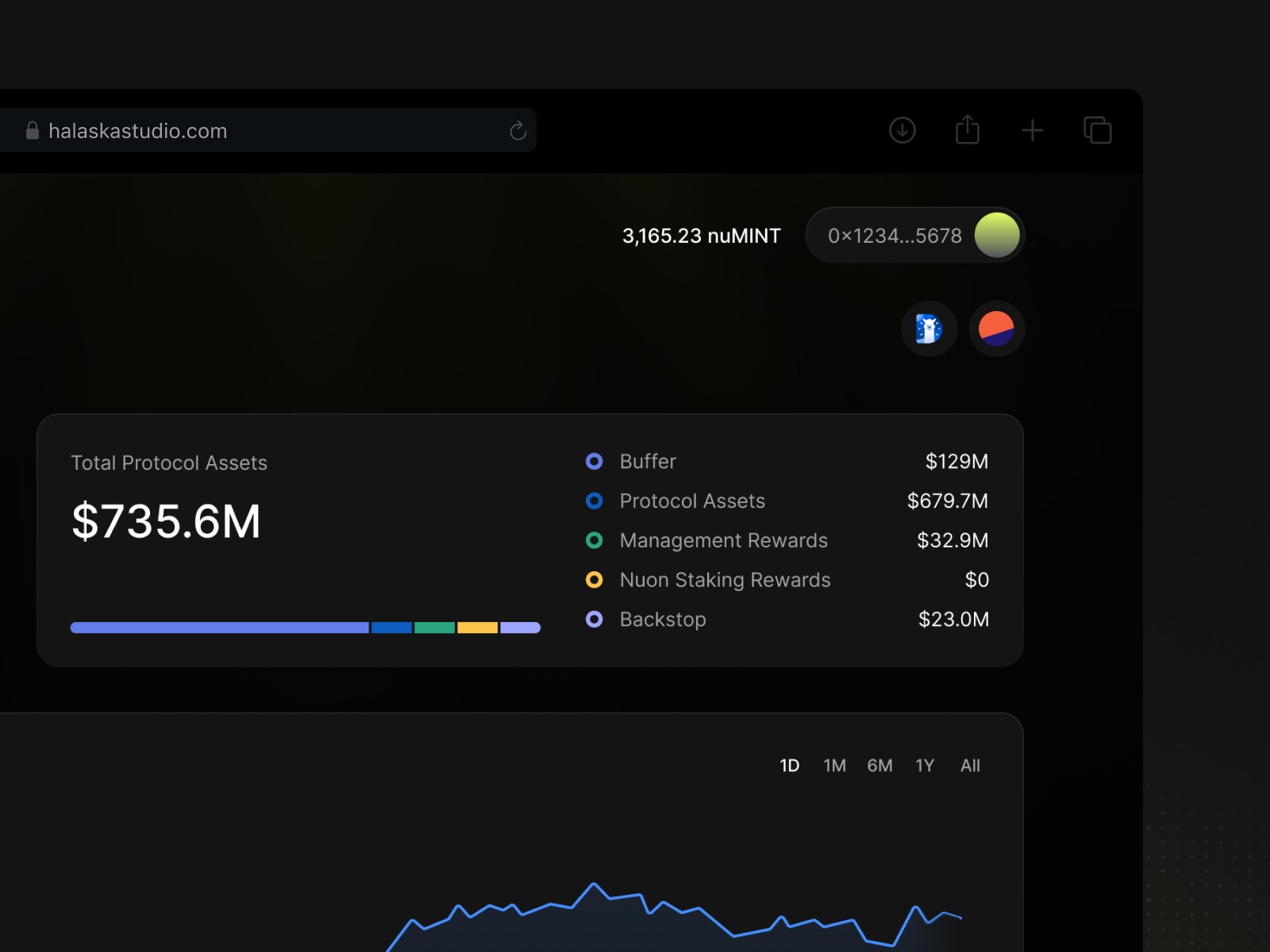
Task: Click the Total Protocol Assets label
Action: click(x=169, y=463)
